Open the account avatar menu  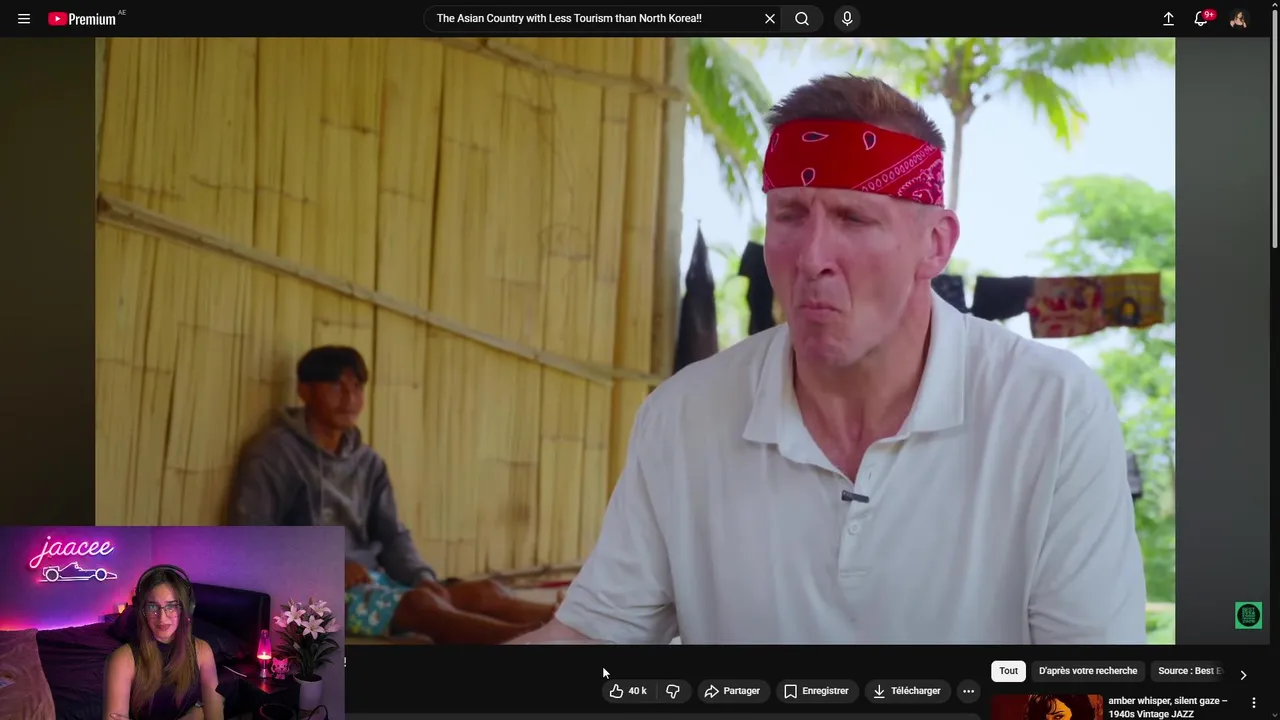click(1238, 18)
